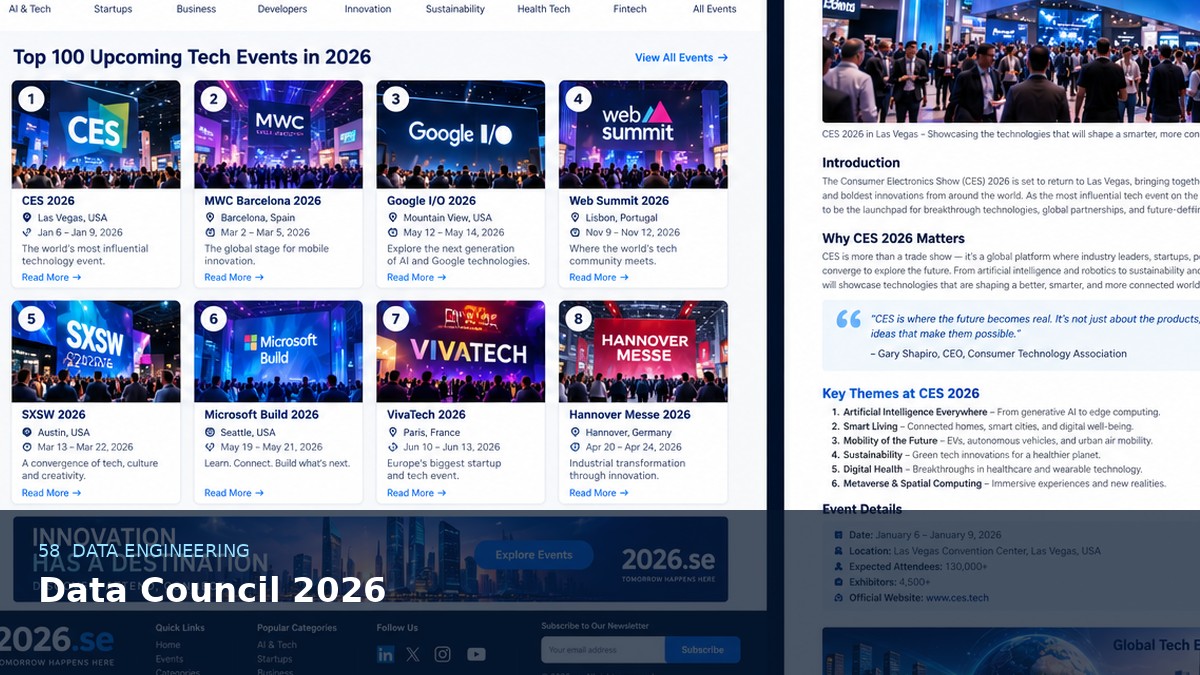The image size is (1200, 675).
Task: Click the location pin icon for Paris, France
Action: (x=392, y=432)
